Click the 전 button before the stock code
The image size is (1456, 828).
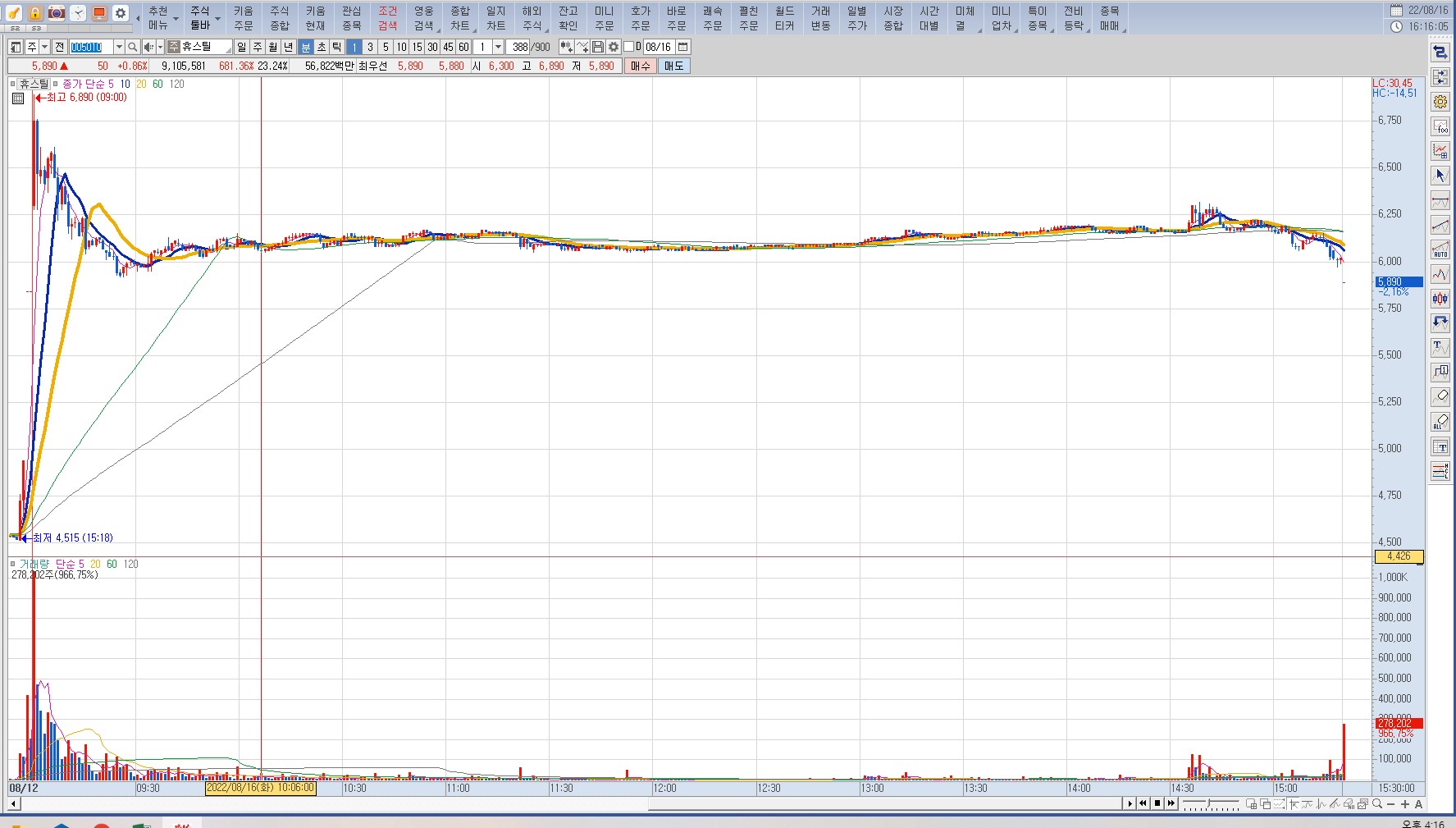click(x=59, y=47)
